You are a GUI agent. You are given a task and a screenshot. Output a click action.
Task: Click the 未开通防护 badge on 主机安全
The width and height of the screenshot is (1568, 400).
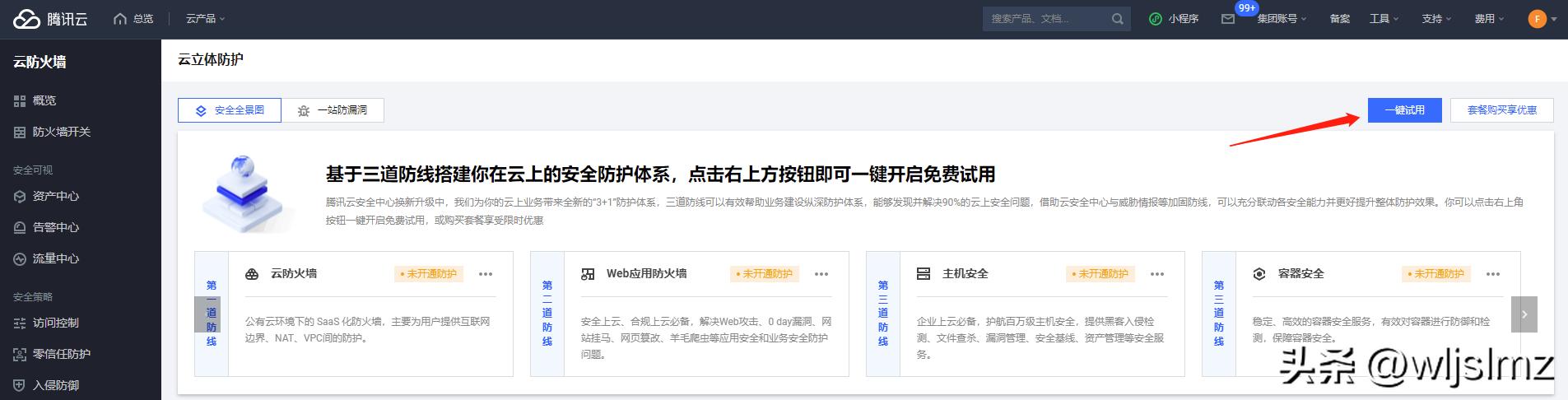coord(1100,274)
